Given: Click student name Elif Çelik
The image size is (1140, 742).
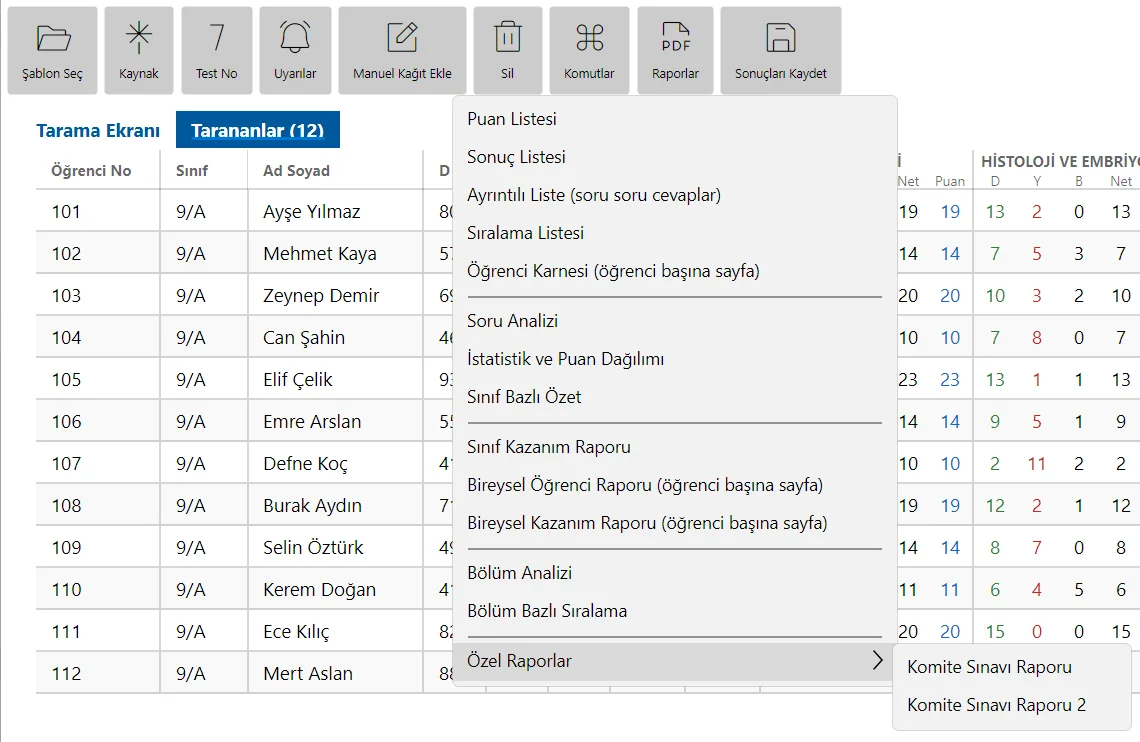Looking at the screenshot, I should (x=298, y=380).
